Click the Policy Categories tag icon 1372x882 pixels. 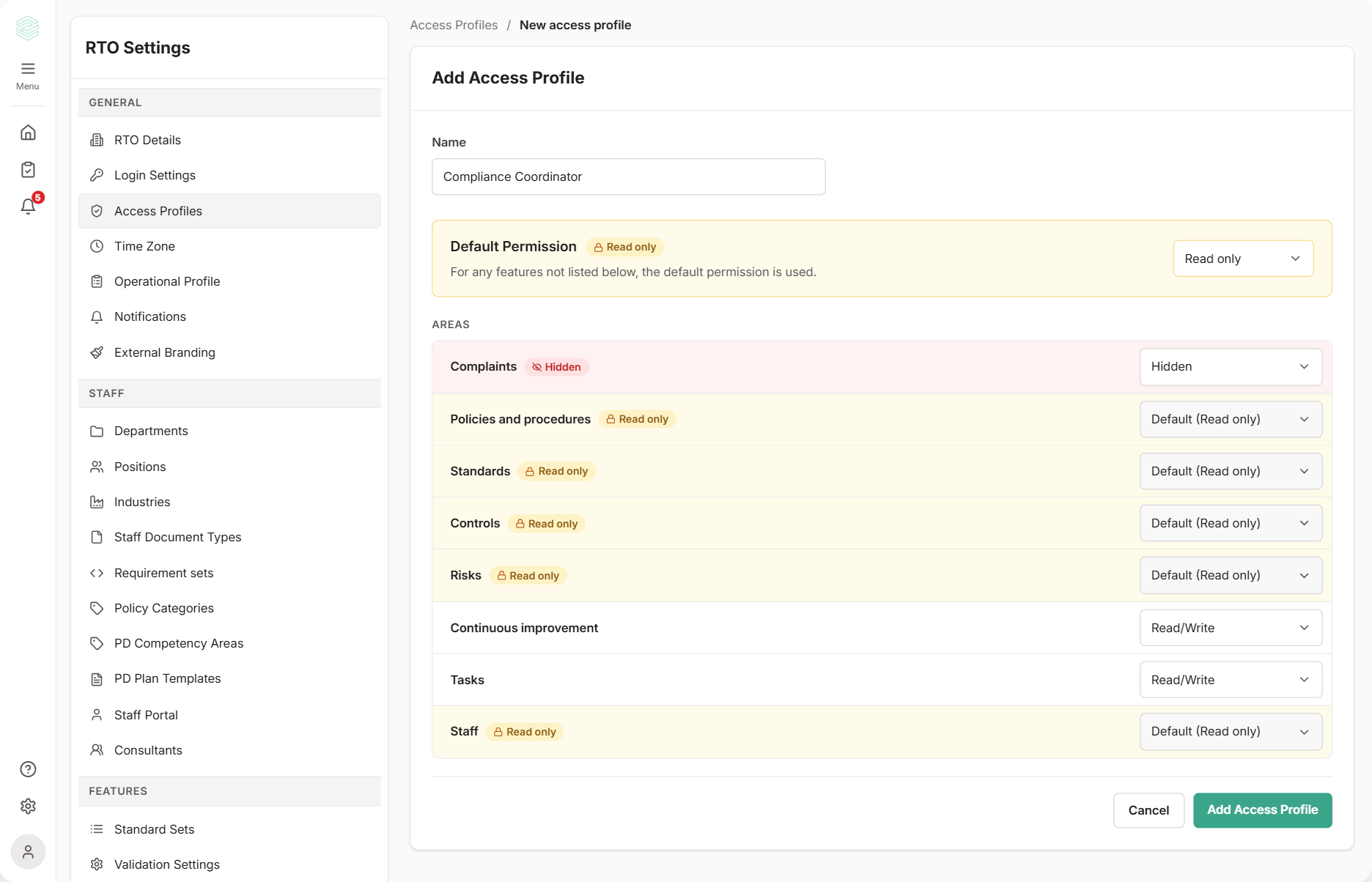tap(97, 608)
